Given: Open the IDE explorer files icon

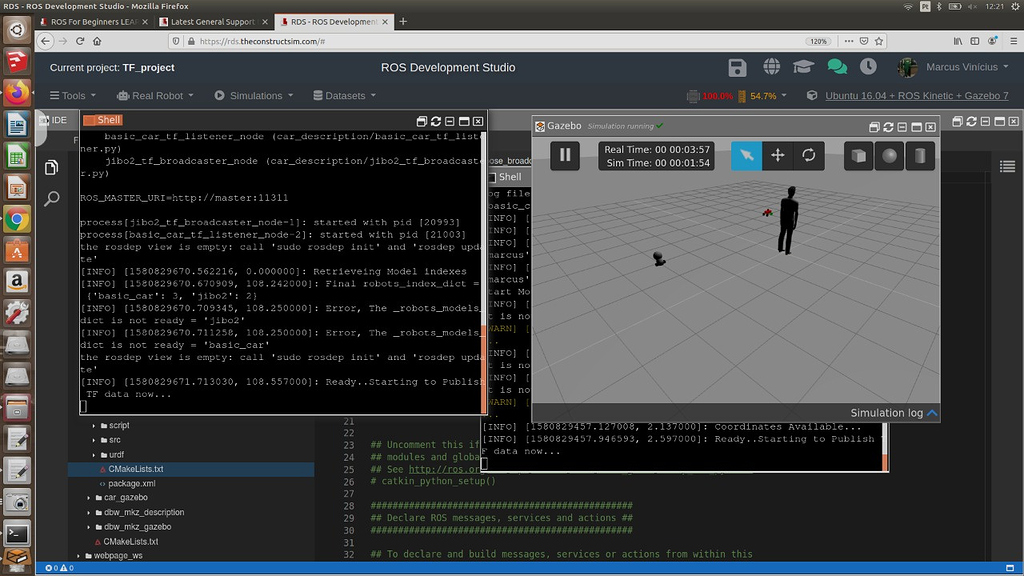Looking at the screenshot, I should coord(52,167).
